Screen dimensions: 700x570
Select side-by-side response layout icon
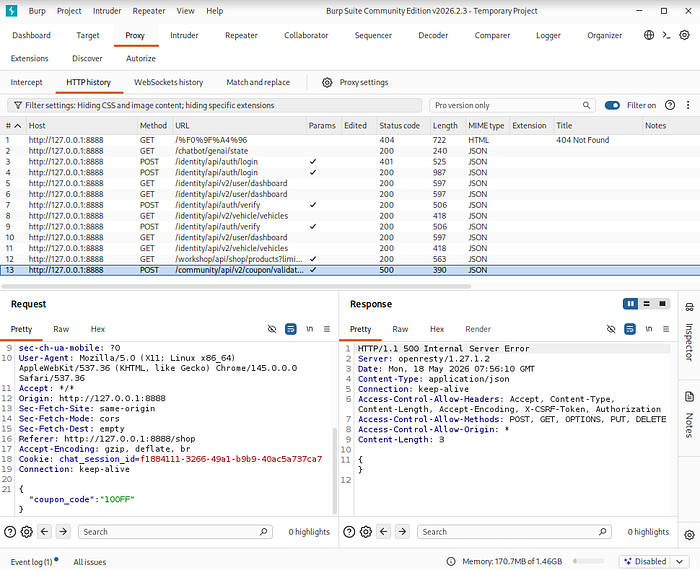click(x=630, y=304)
